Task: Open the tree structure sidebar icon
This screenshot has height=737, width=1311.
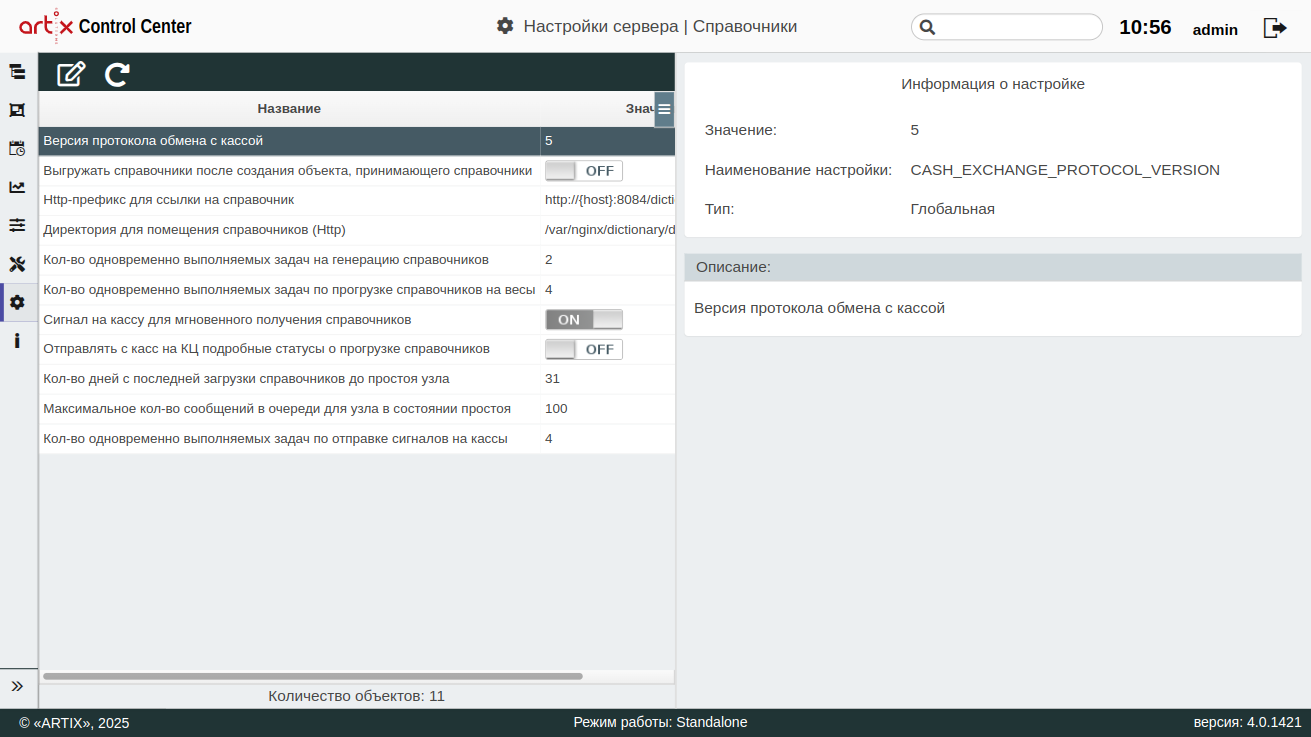Action: click(17, 72)
